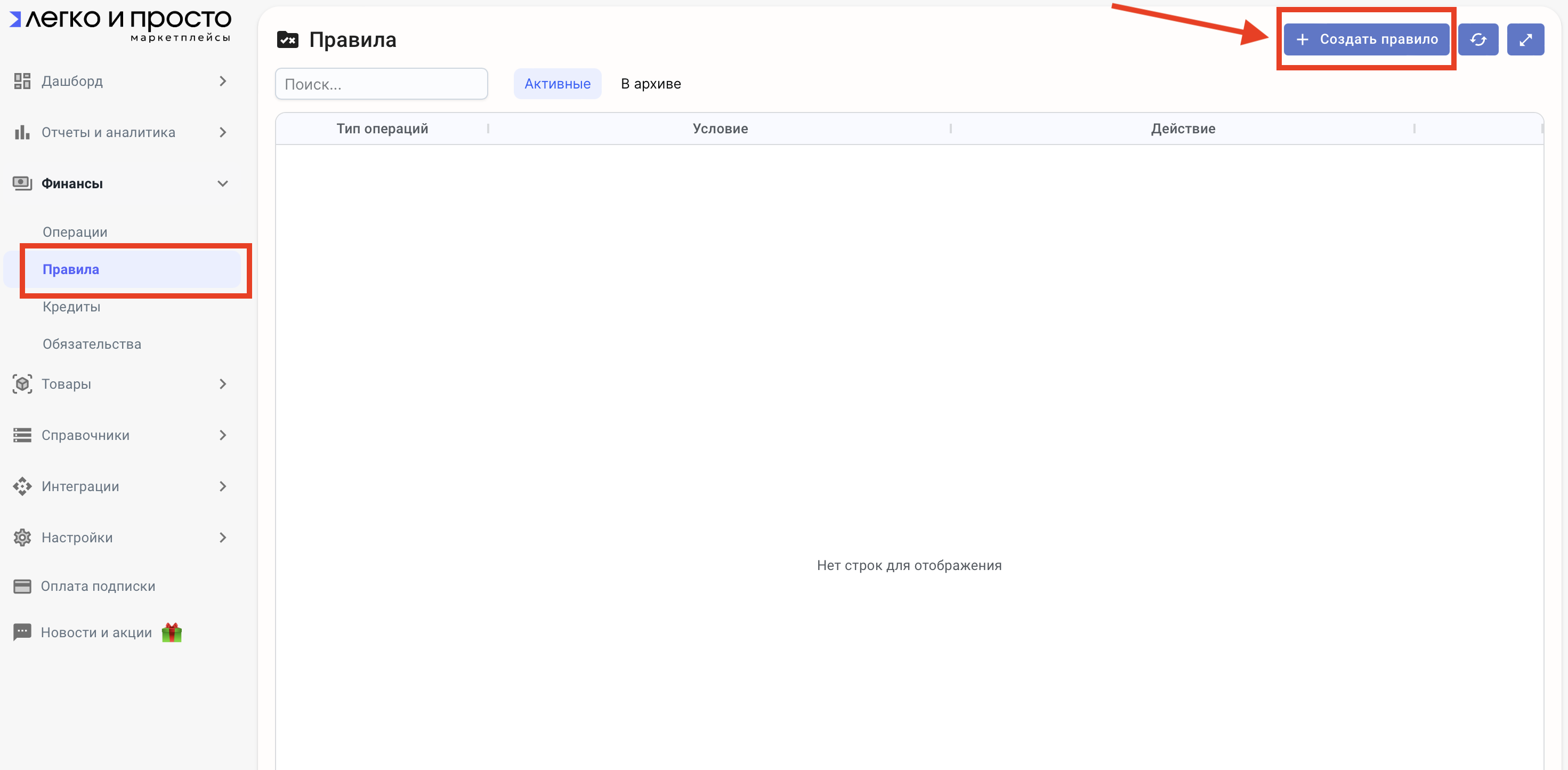Click the Создать правило button
Viewport: 1568px width, 770px height.
(1366, 39)
